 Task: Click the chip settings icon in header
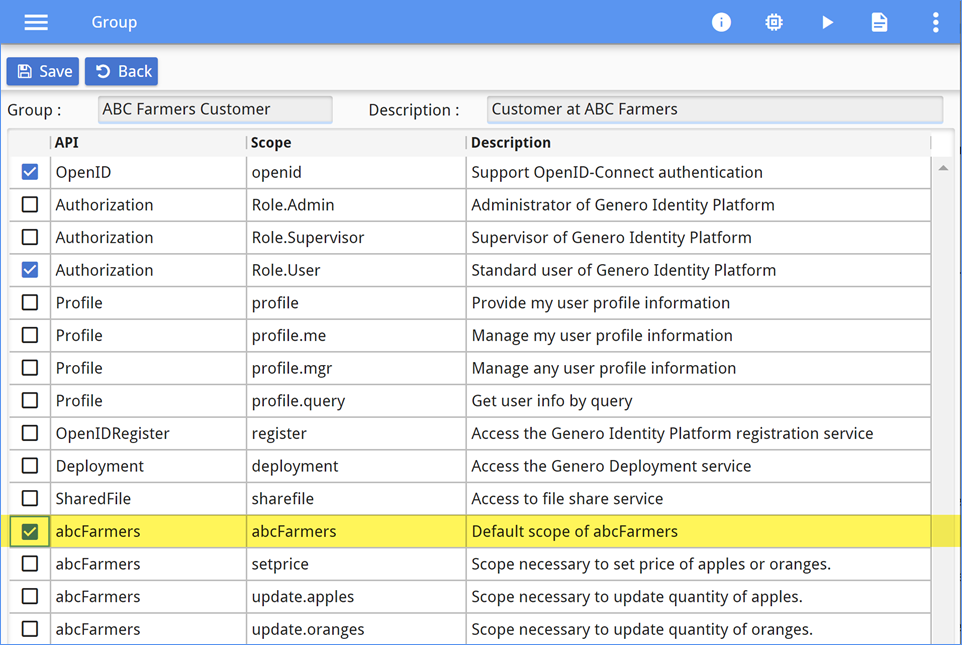point(774,22)
